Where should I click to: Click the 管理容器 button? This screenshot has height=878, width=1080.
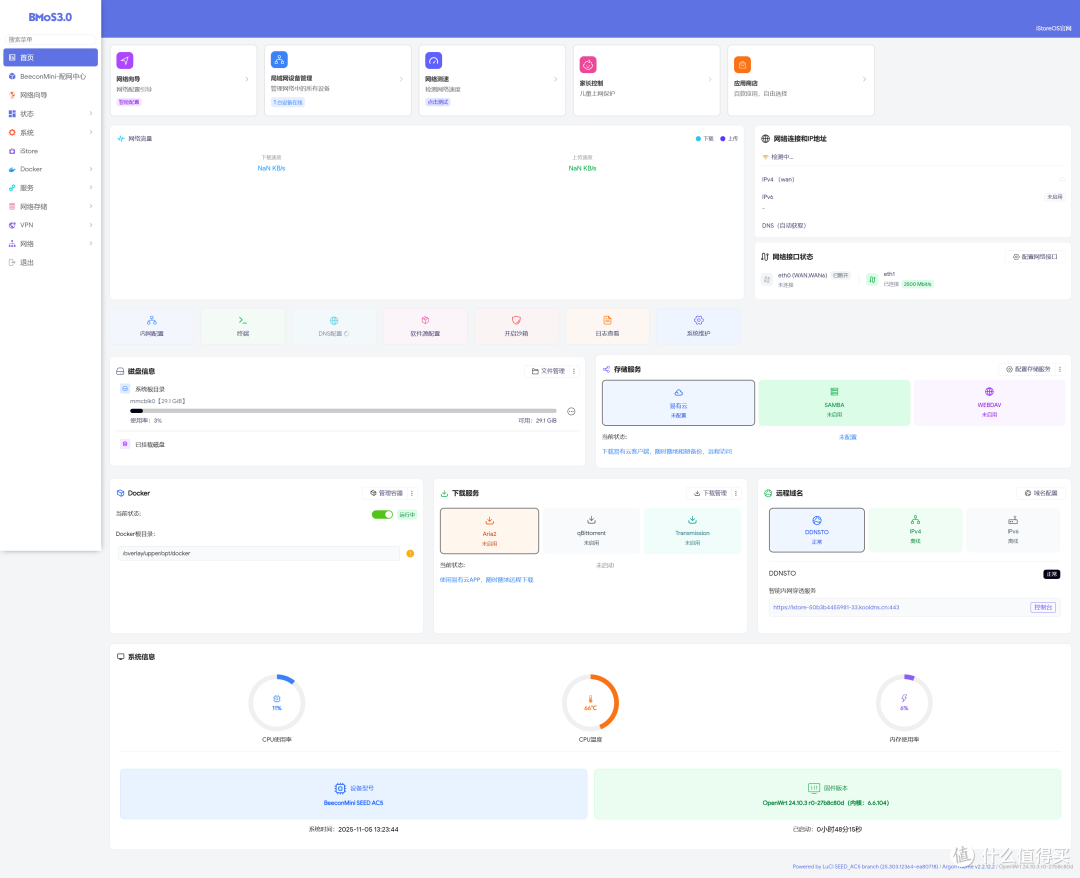[x=386, y=493]
